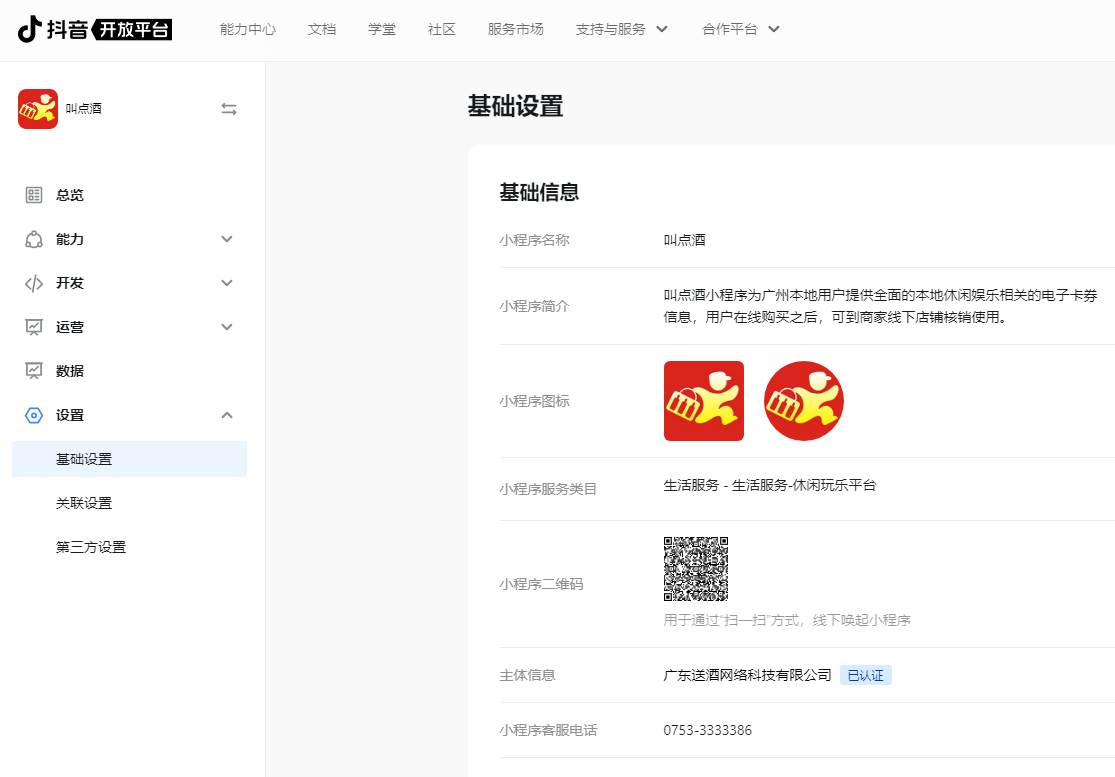
Task: Click the 主体信息 field label
Action: coord(527,675)
